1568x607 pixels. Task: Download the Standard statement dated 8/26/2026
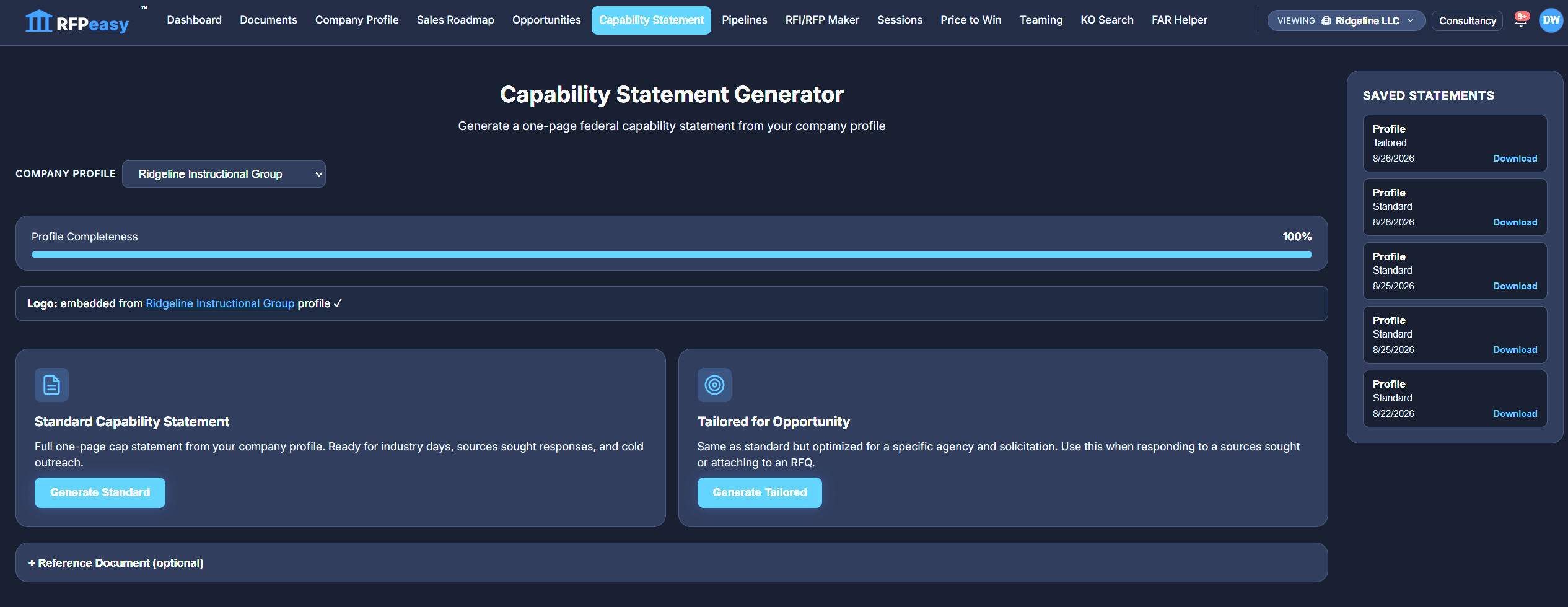pyautogui.click(x=1515, y=222)
